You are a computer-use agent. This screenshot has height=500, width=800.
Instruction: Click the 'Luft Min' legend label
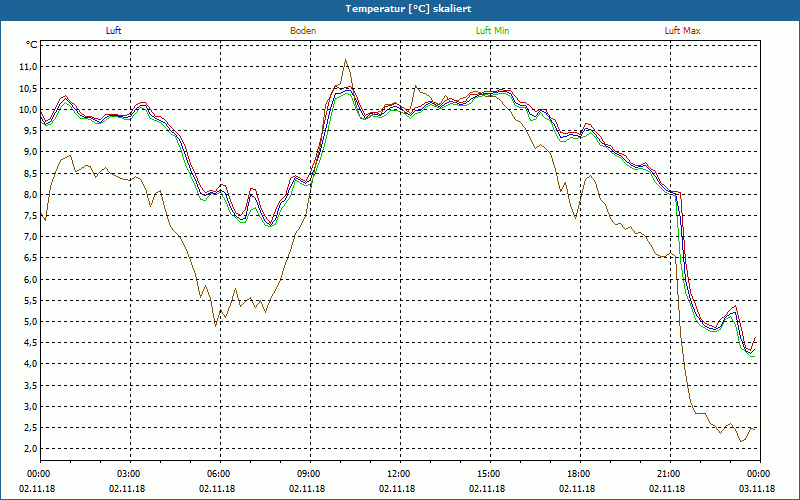[492, 31]
